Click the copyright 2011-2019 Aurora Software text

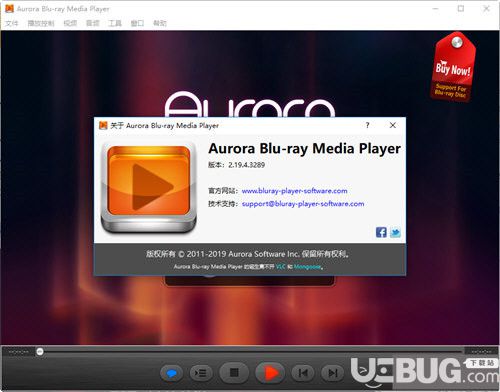click(248, 254)
